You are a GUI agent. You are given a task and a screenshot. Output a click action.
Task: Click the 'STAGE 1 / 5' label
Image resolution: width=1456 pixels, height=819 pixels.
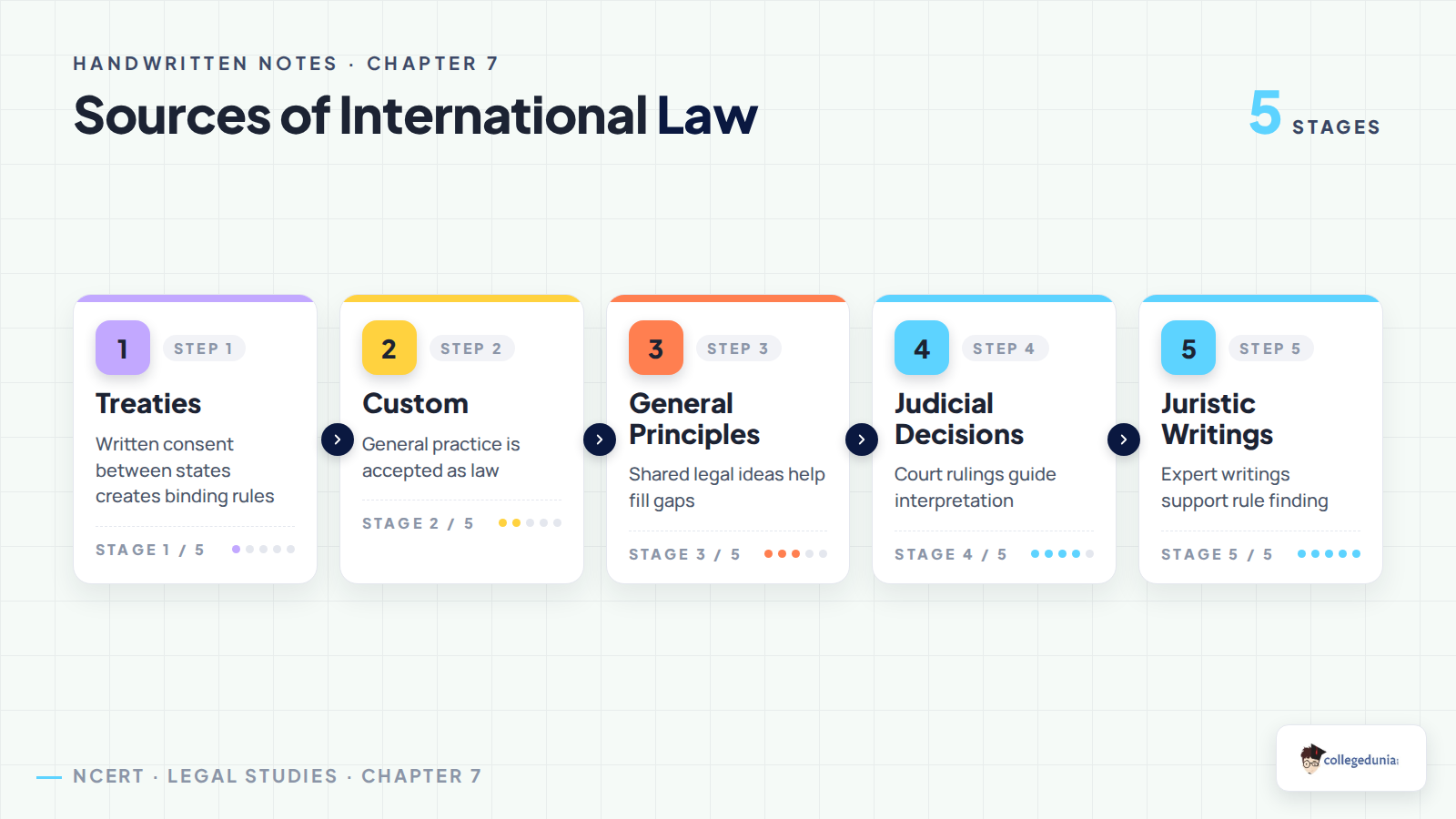(150, 550)
